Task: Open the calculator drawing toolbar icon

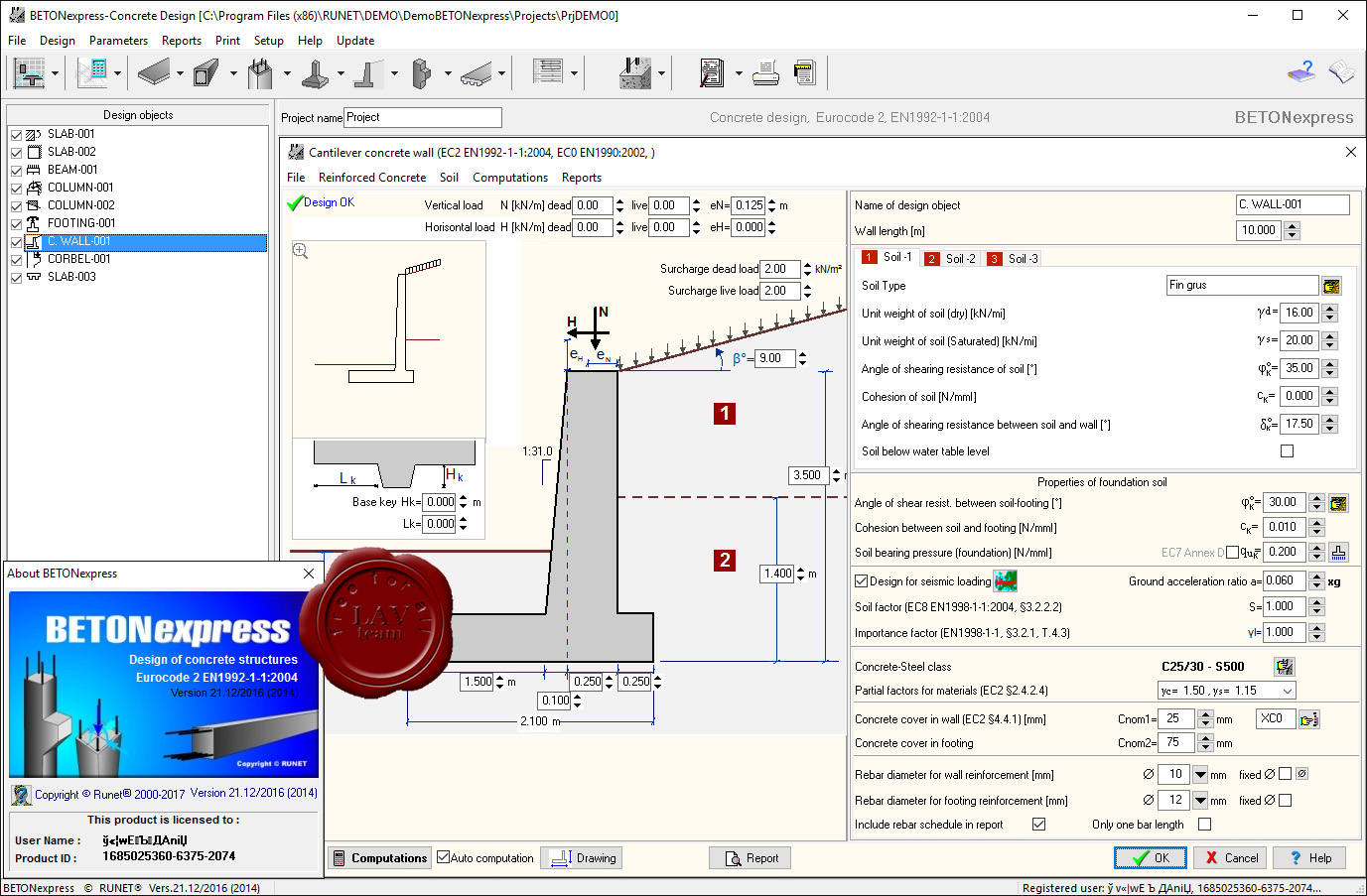Action: tap(91, 72)
